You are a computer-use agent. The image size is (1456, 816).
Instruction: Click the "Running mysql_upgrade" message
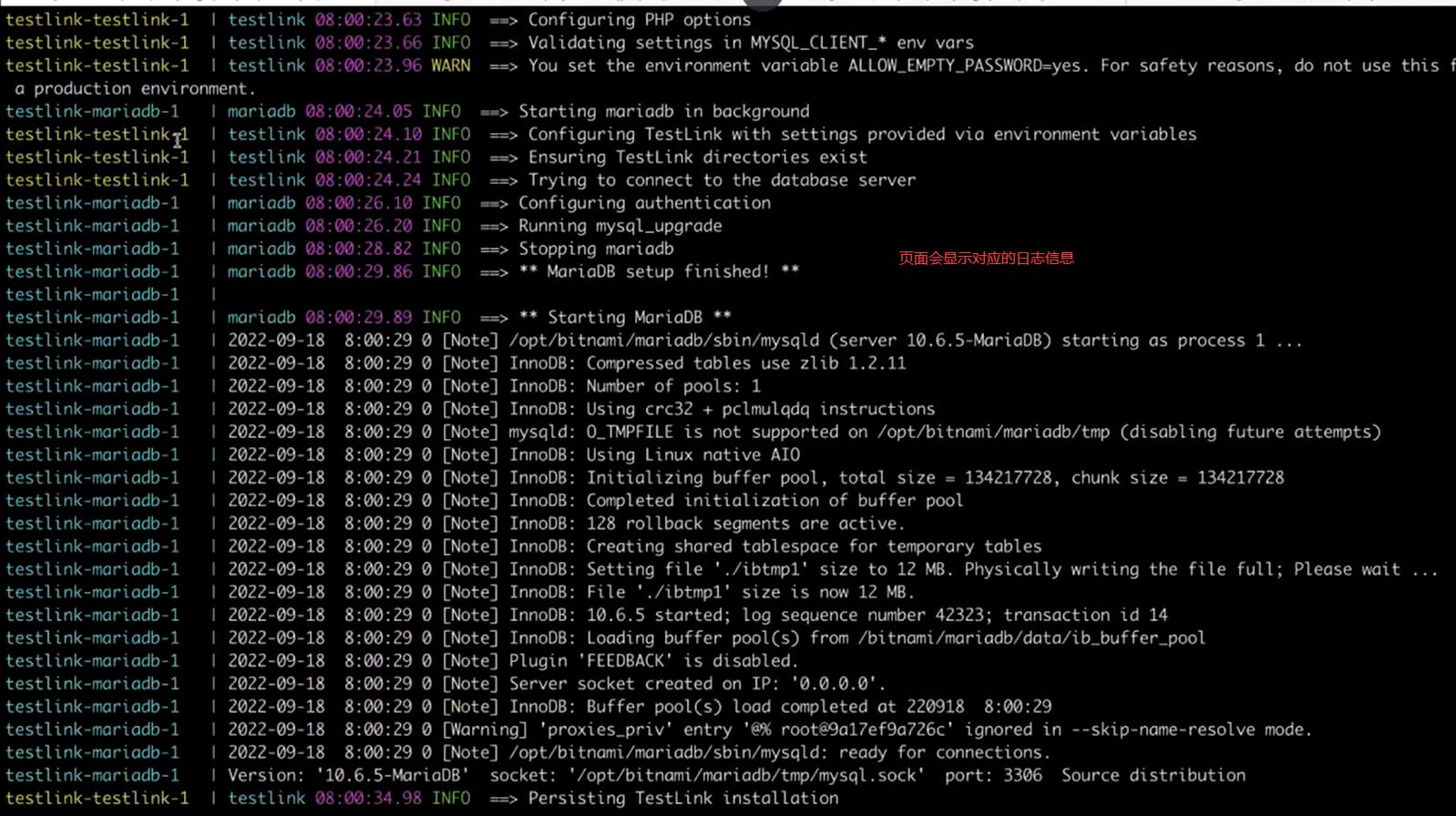click(x=620, y=225)
